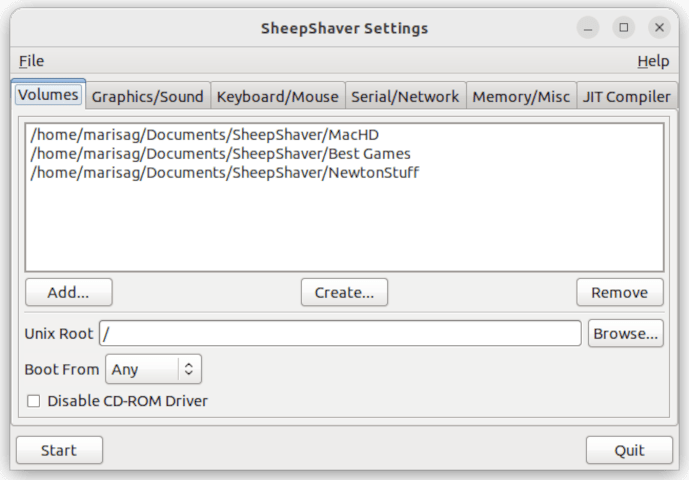This screenshot has height=480, width=689.
Task: Browse for a Unix Root folder
Action: 626,334
